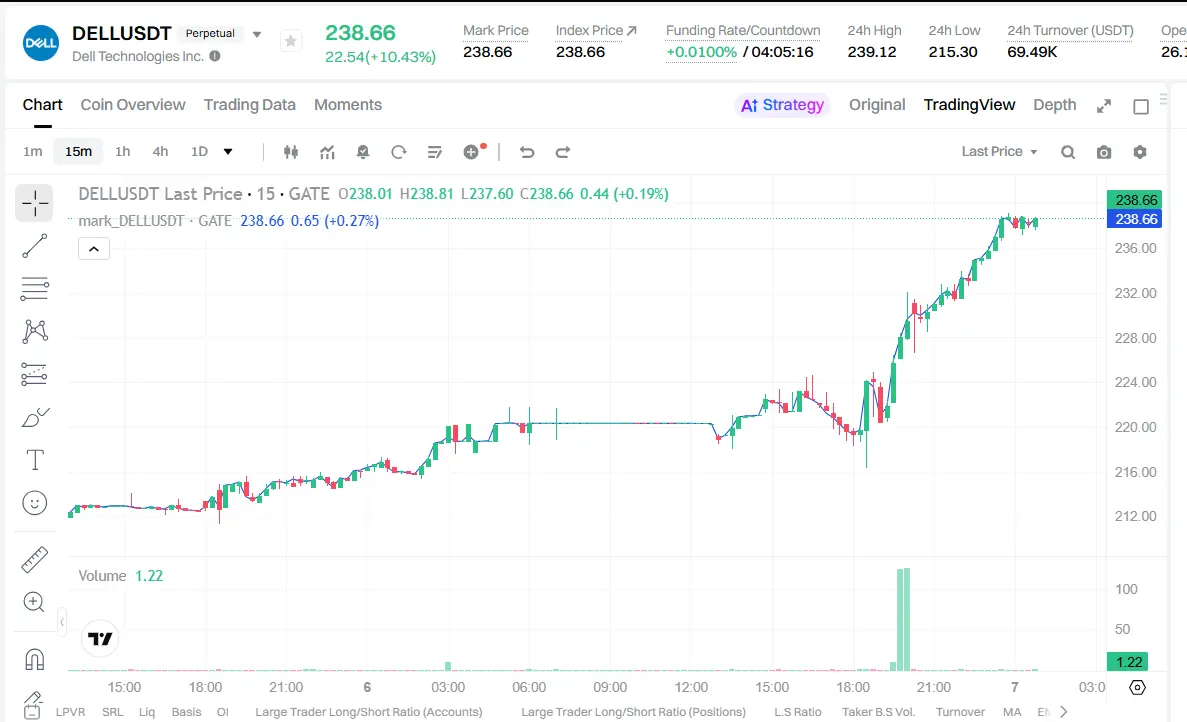Open the emoji sticker tool
This screenshot has height=722, width=1187.
click(35, 503)
